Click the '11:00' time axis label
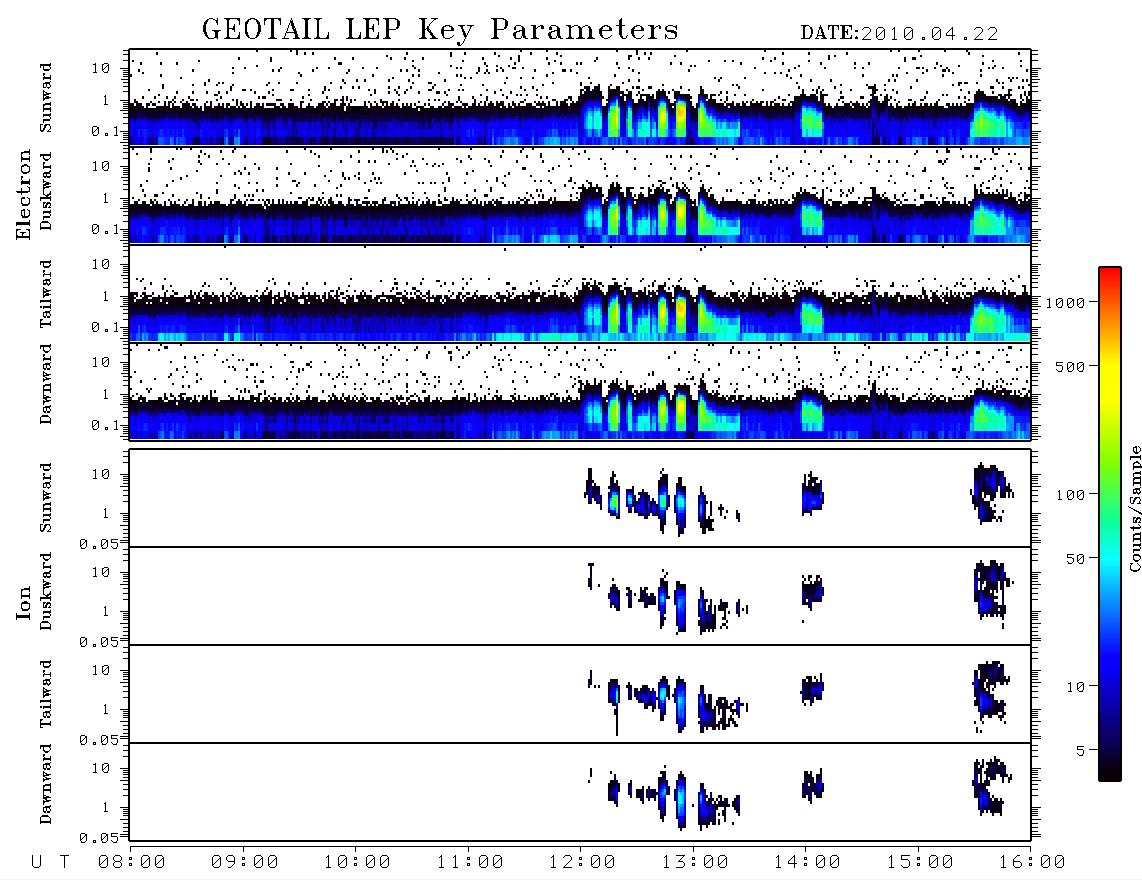The height and width of the screenshot is (880, 1142). pos(470,863)
